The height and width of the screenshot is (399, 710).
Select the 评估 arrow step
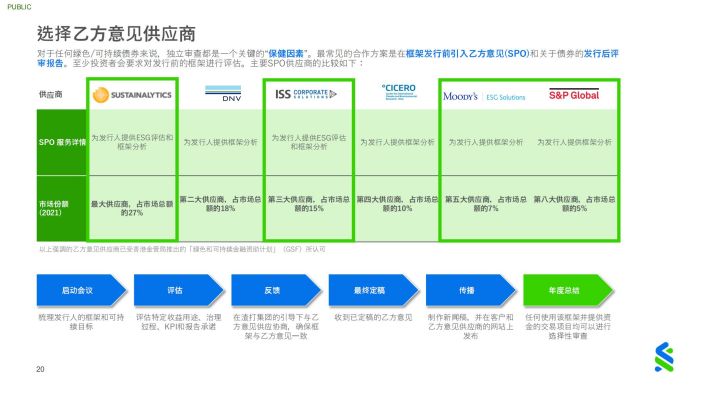pyautogui.click(x=179, y=290)
